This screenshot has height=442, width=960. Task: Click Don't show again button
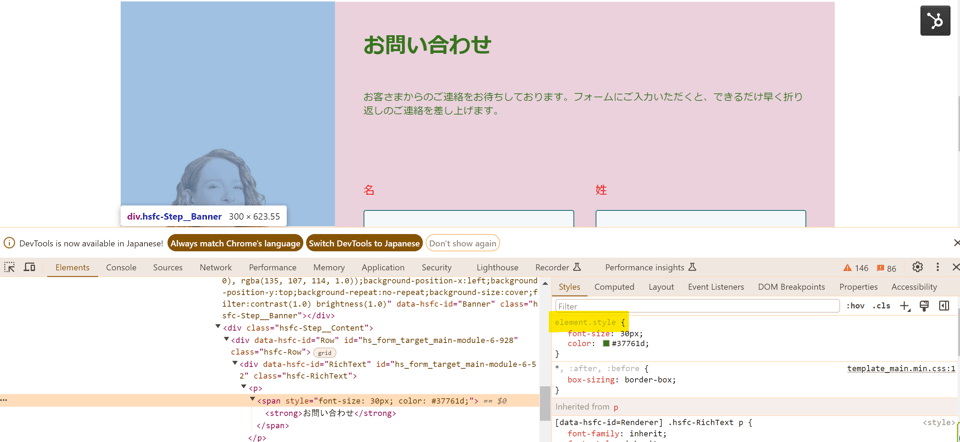(x=463, y=243)
